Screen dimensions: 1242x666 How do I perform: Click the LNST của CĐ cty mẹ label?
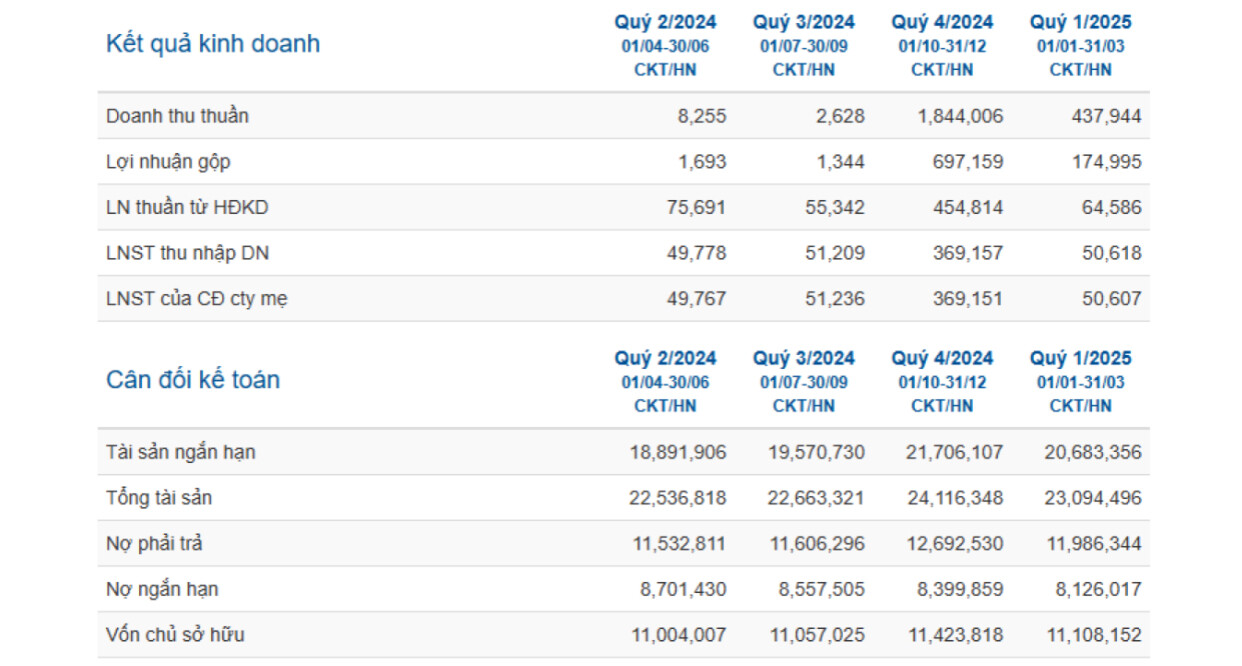click(197, 298)
